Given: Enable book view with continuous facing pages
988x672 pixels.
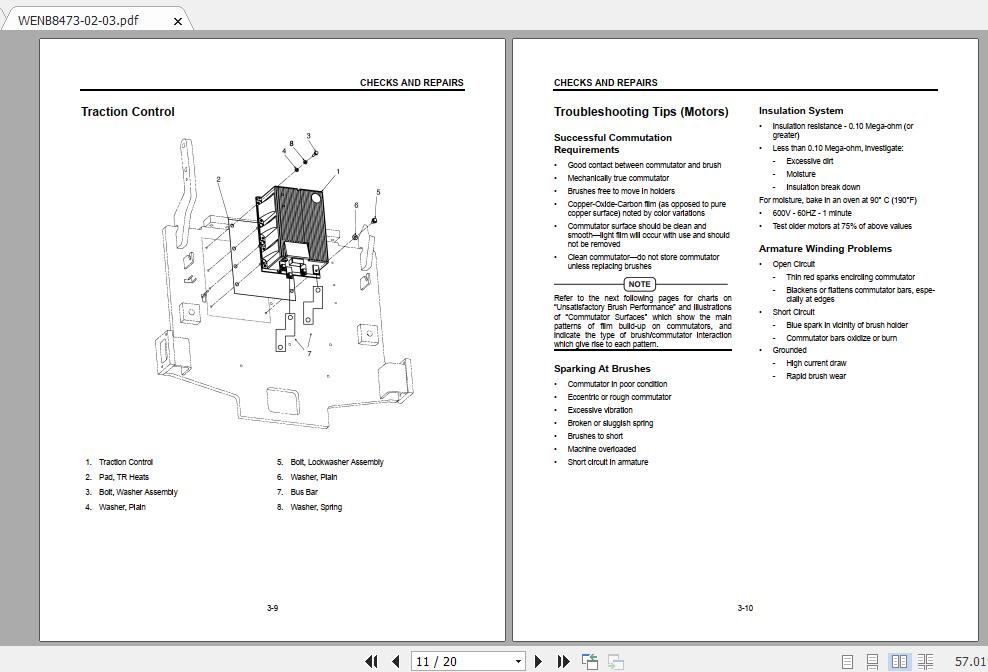Looking at the screenshot, I should pos(926,661).
